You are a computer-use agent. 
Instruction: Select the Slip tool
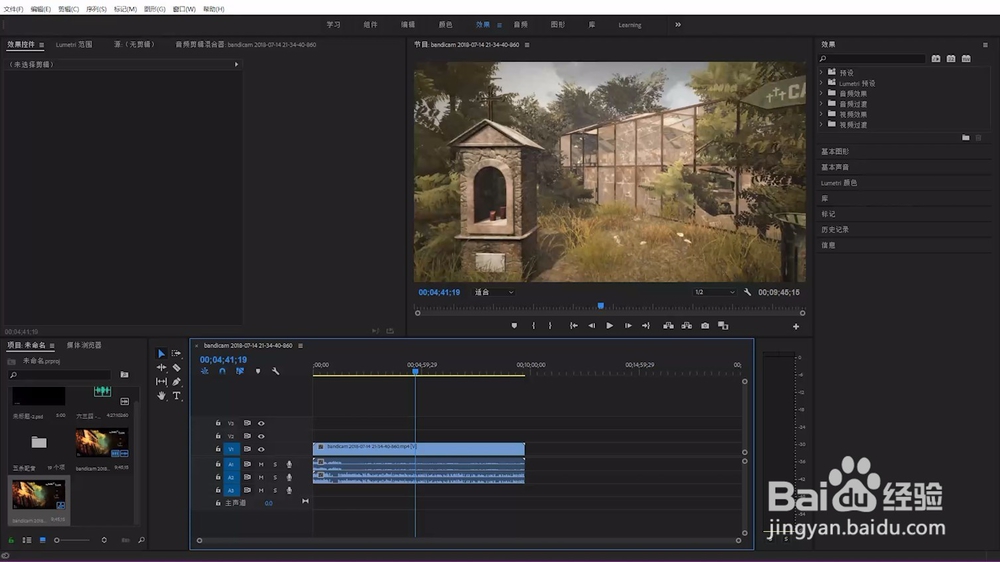(161, 381)
